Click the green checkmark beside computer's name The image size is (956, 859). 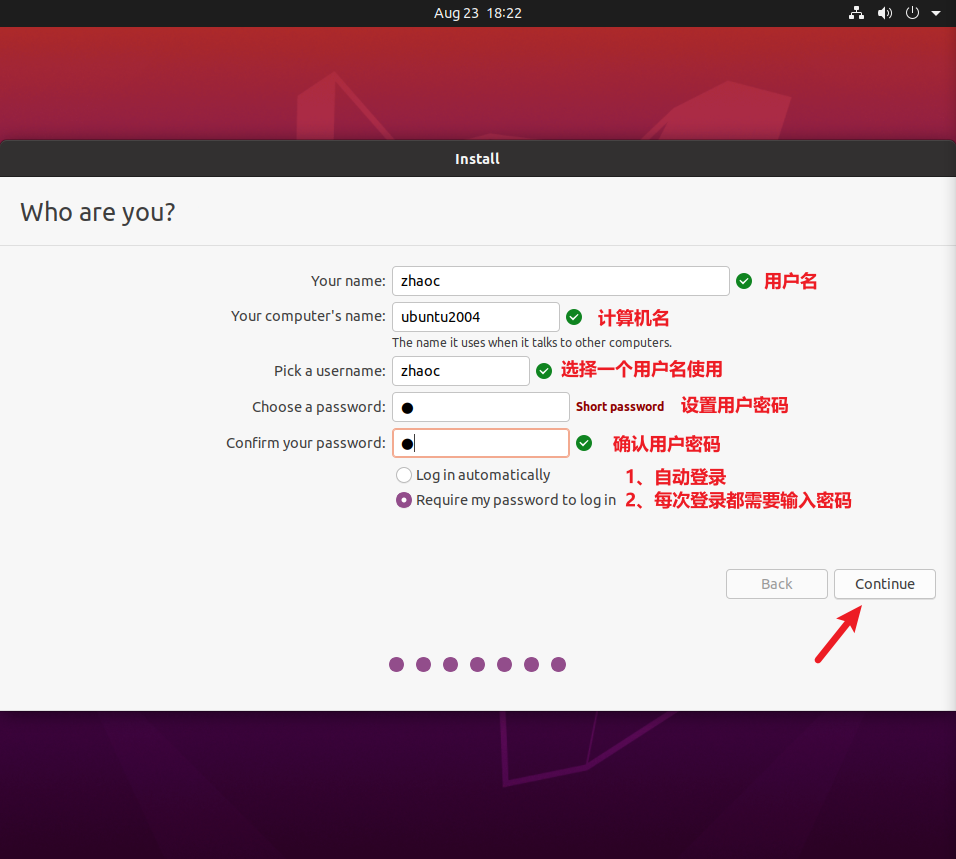pos(574,317)
